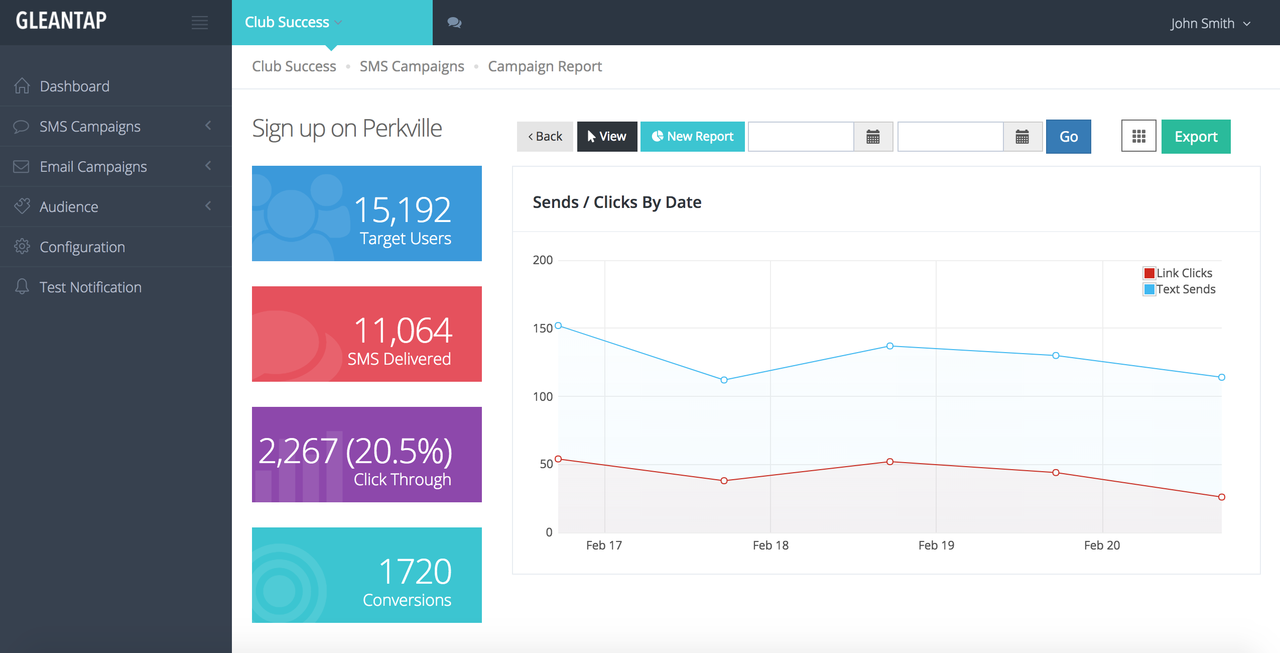This screenshot has width=1280, height=653.
Task: Switch to grid view icon
Action: [x=1139, y=136]
